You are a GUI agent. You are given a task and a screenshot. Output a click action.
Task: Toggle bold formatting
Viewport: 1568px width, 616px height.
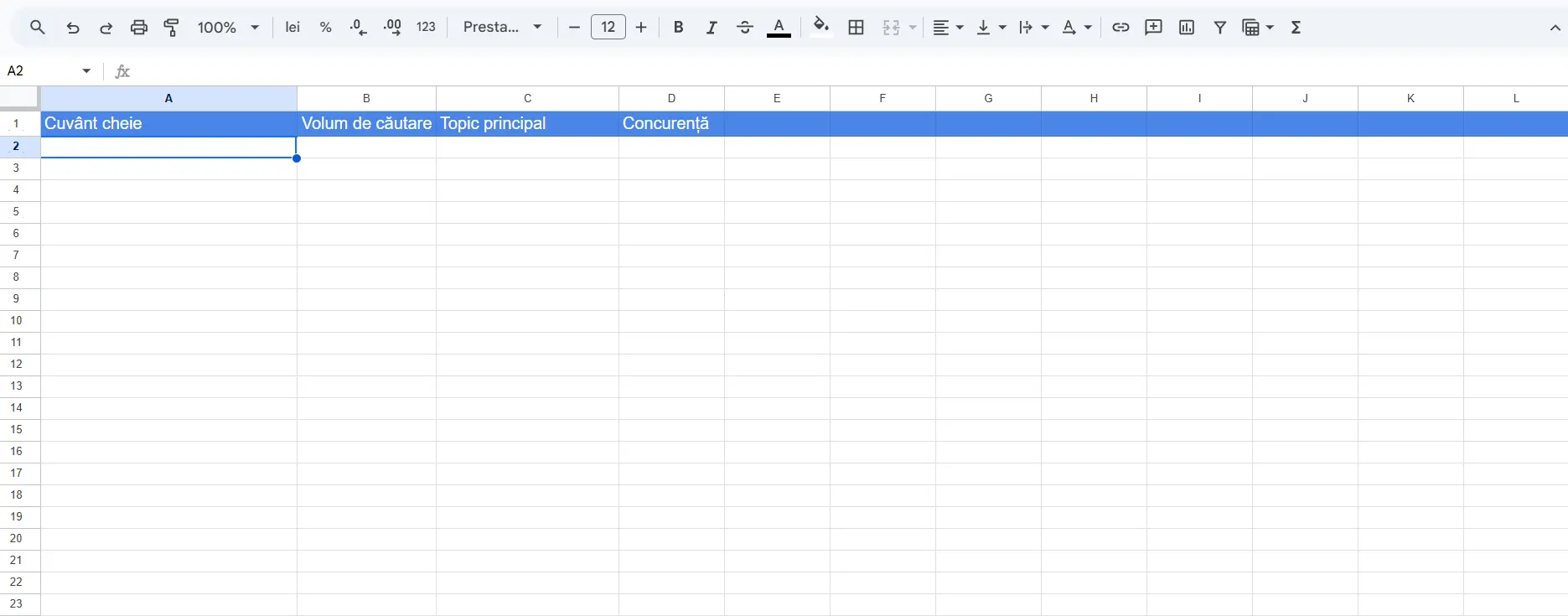(678, 28)
